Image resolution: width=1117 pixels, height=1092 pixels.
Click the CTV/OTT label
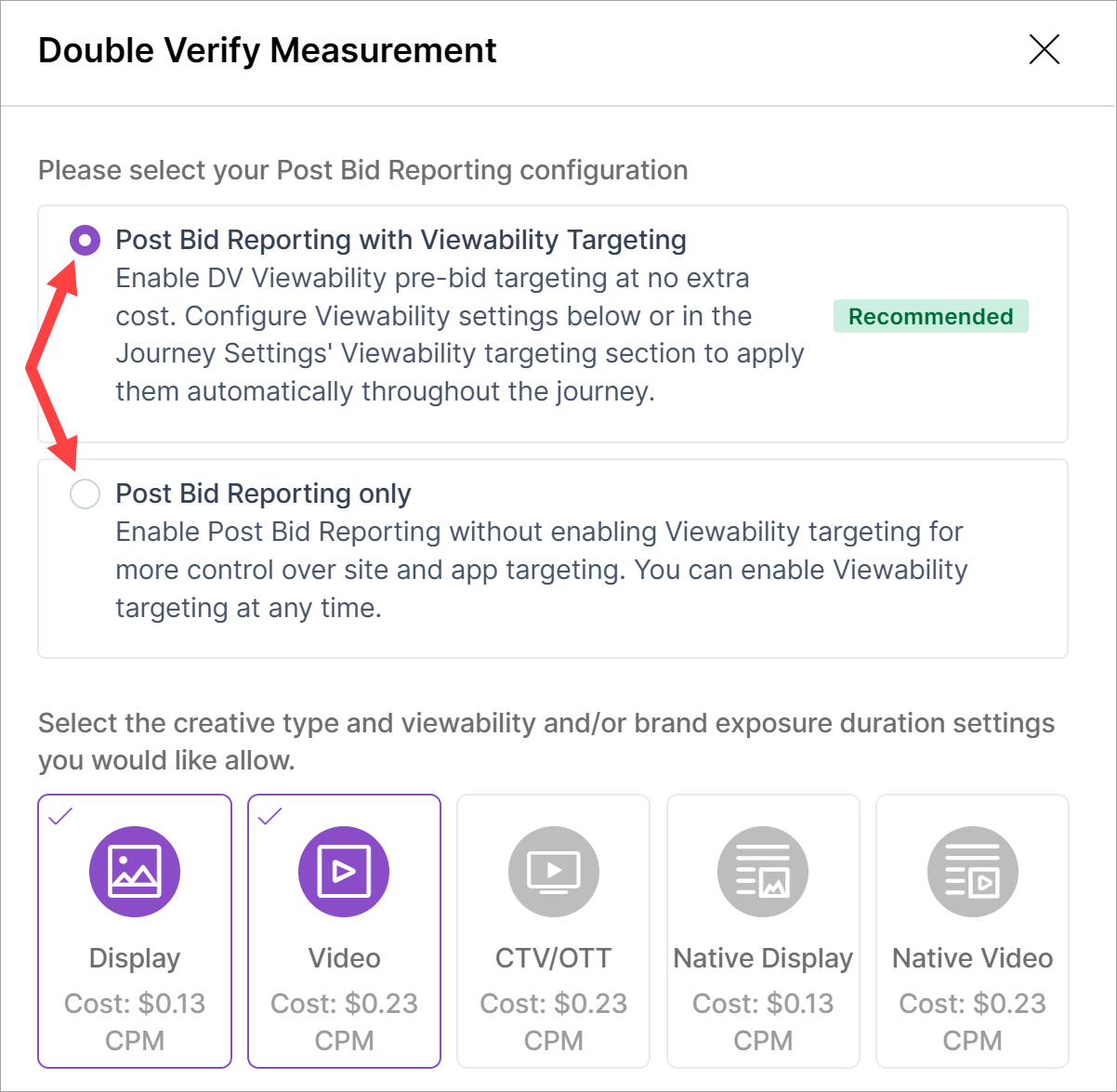(x=553, y=958)
